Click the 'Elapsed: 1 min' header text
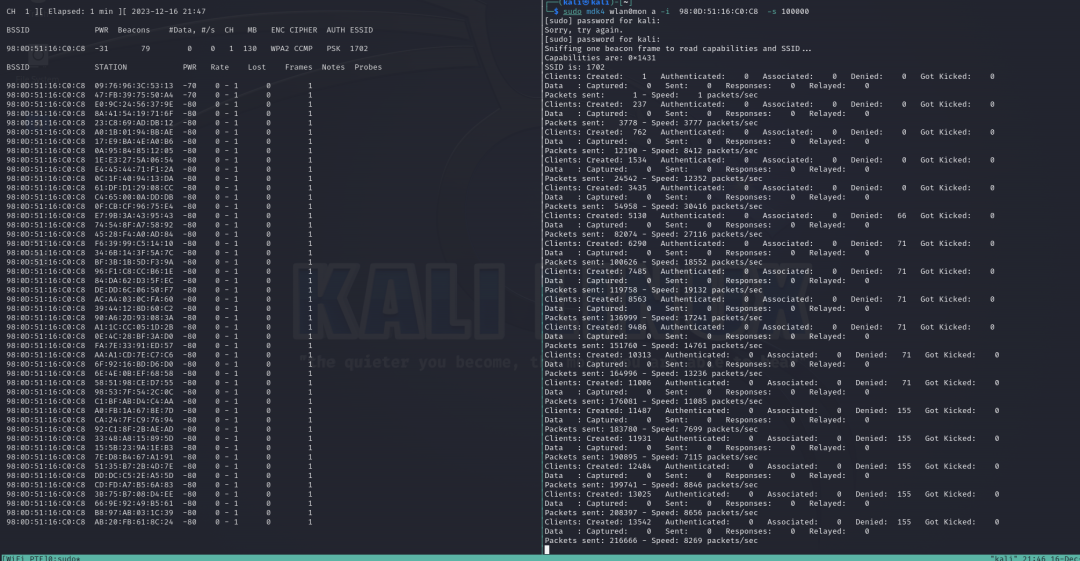This screenshot has width=1080, height=561. (x=79, y=12)
